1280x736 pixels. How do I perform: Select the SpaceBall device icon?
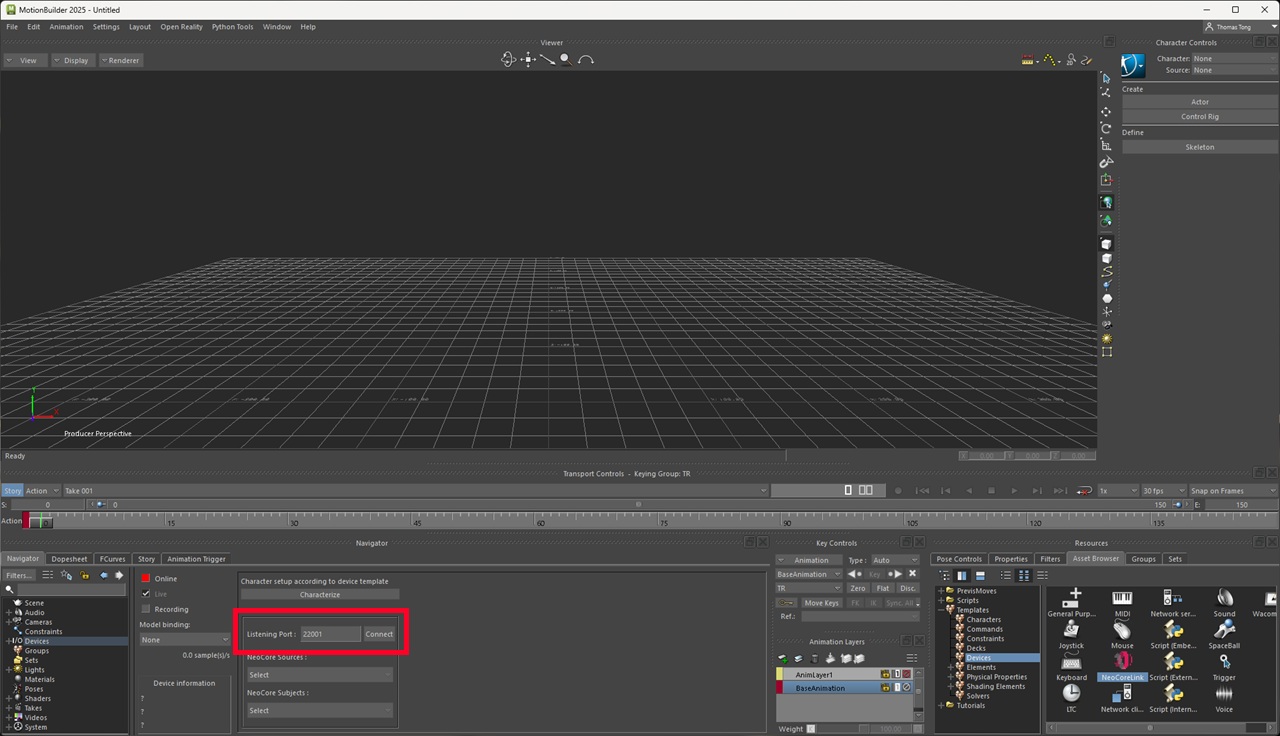[1224, 630]
